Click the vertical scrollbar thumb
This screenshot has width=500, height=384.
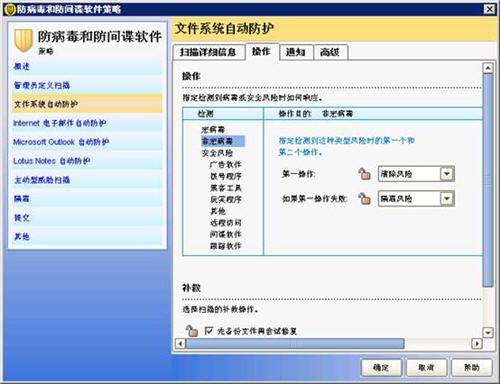[x=488, y=180]
